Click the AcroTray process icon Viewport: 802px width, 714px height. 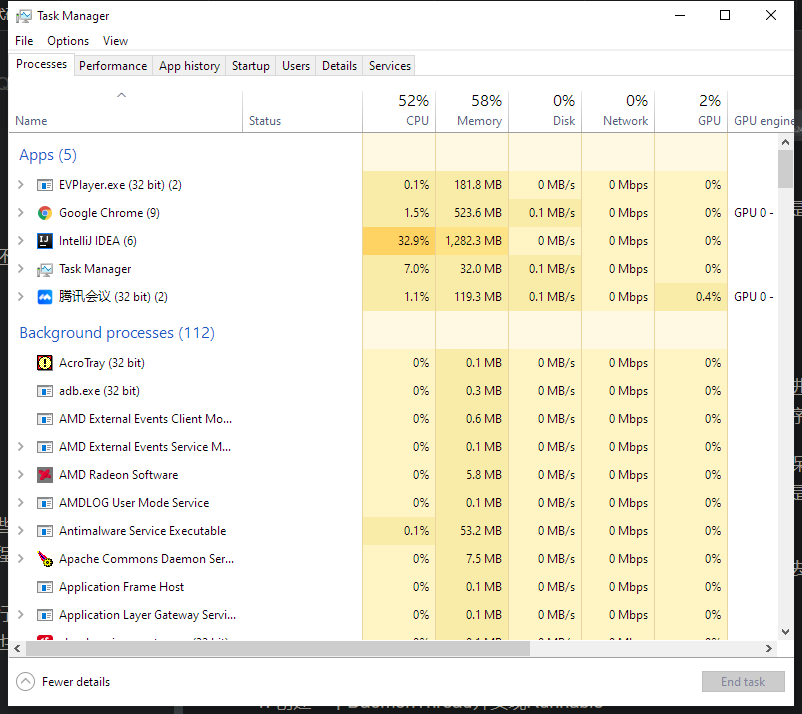click(44, 363)
